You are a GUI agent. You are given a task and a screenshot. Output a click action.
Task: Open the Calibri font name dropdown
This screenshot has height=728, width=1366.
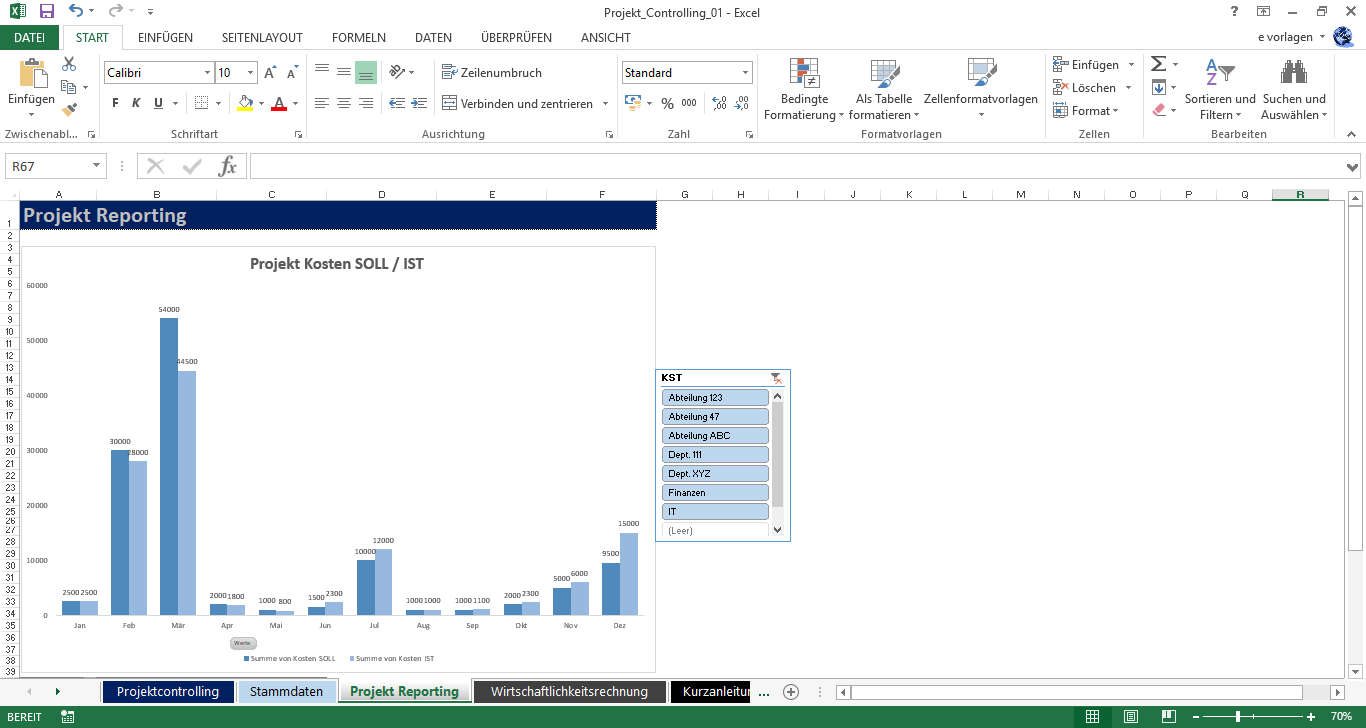[208, 73]
